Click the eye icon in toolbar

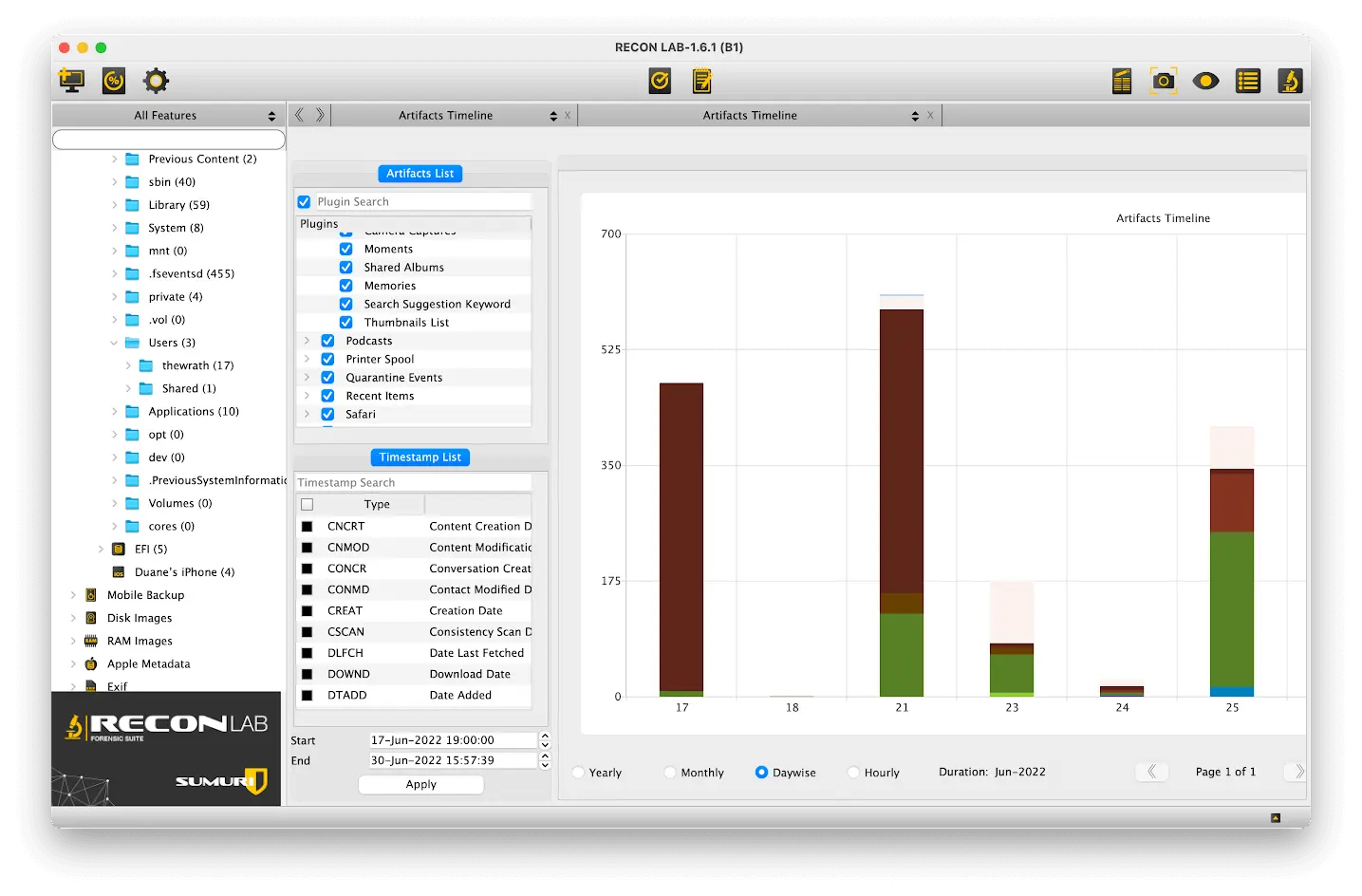(x=1205, y=81)
